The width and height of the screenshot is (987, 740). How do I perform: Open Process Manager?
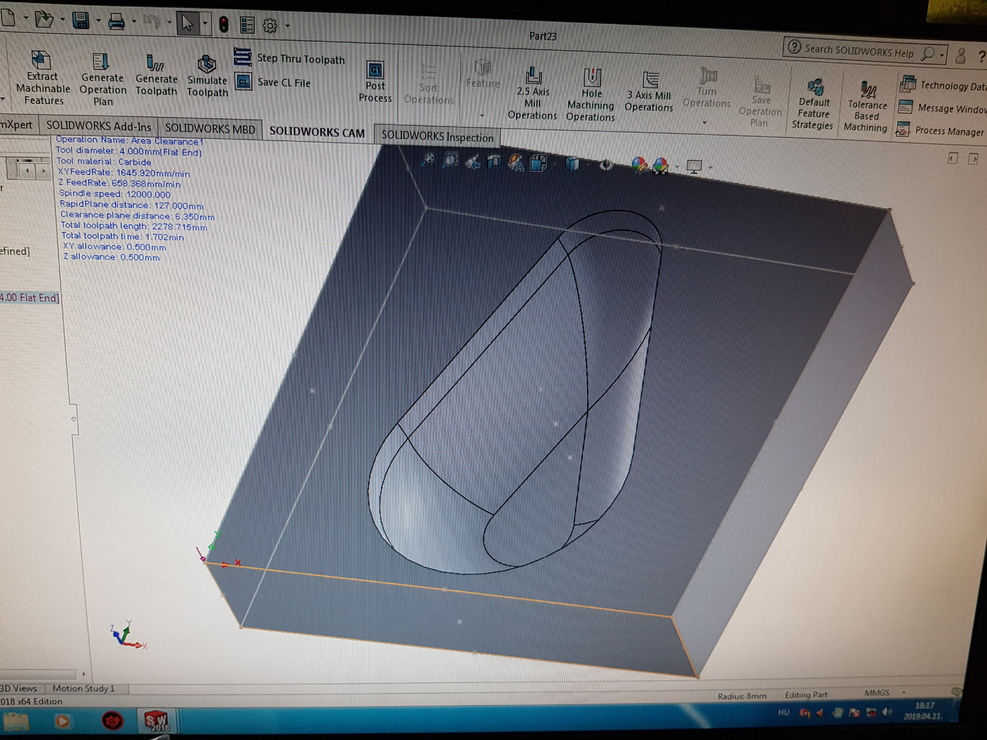click(x=939, y=130)
